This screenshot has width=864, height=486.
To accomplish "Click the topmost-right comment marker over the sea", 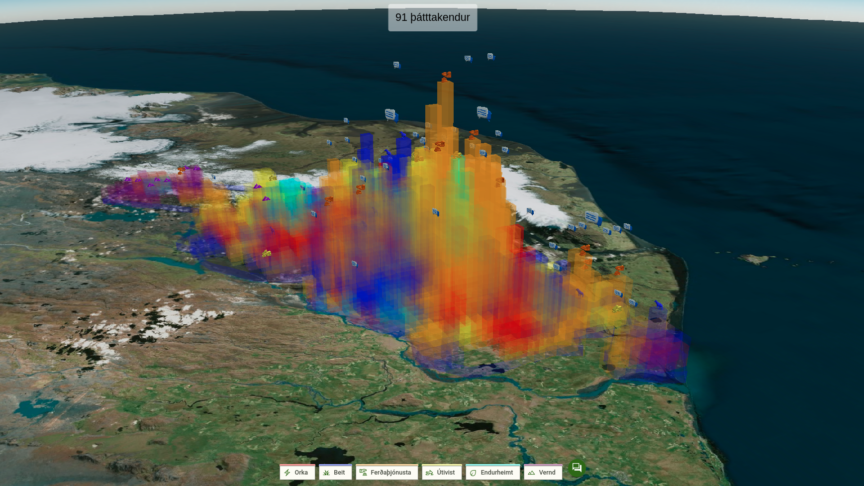I will (x=491, y=57).
